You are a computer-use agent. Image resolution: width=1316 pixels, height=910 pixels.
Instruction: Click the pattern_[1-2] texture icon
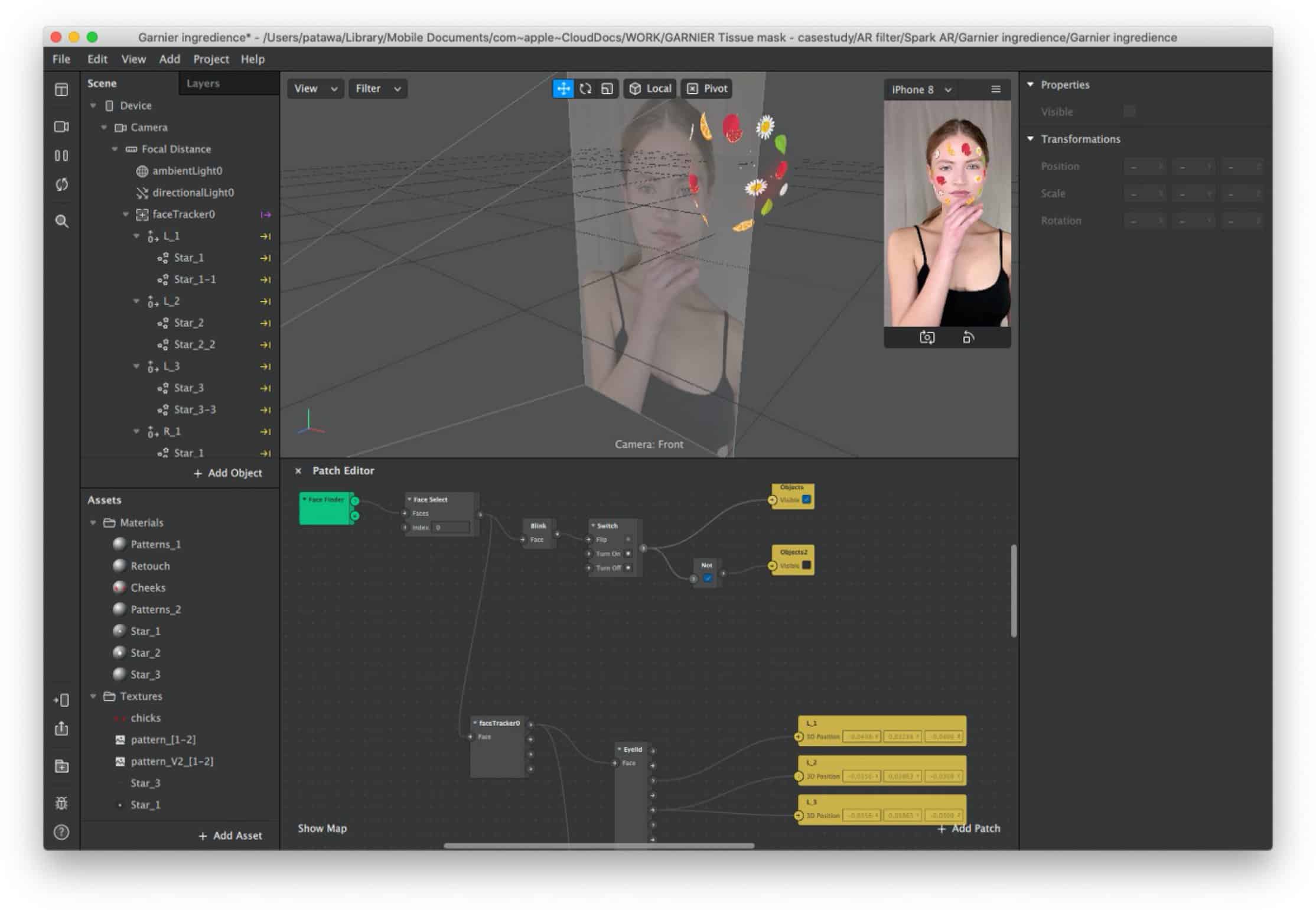coord(120,740)
